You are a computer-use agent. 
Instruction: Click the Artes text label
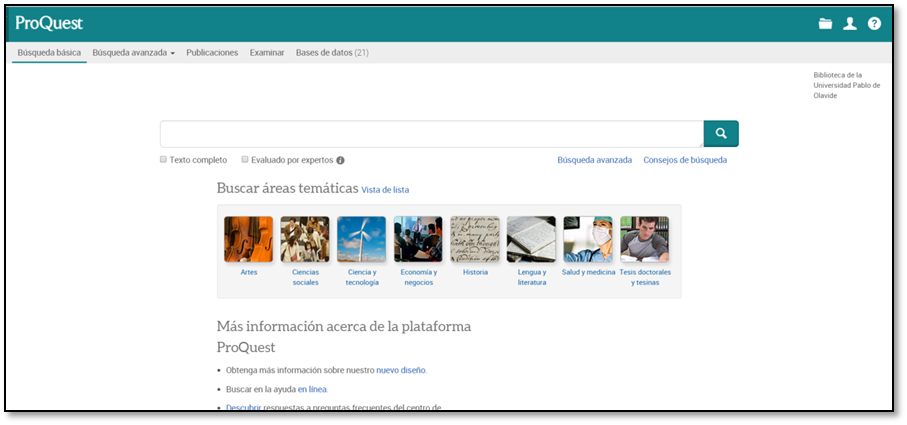(x=249, y=272)
